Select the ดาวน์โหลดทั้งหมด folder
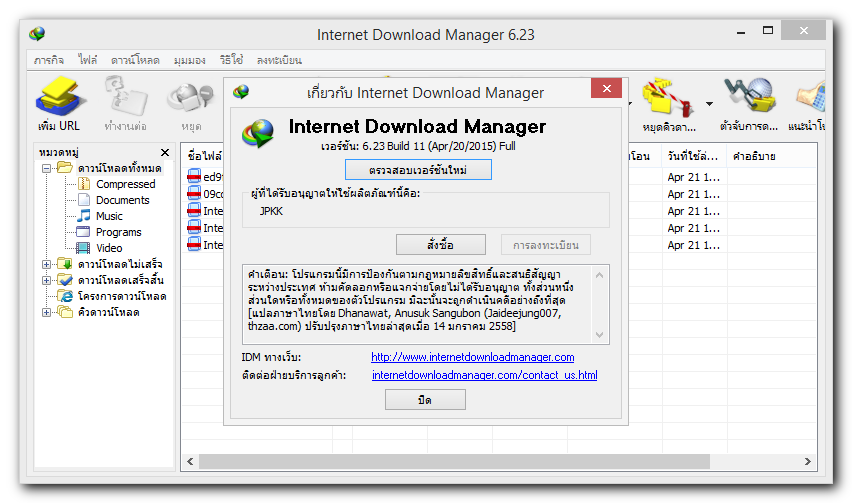The width and height of the screenshot is (852, 503). pos(119,168)
